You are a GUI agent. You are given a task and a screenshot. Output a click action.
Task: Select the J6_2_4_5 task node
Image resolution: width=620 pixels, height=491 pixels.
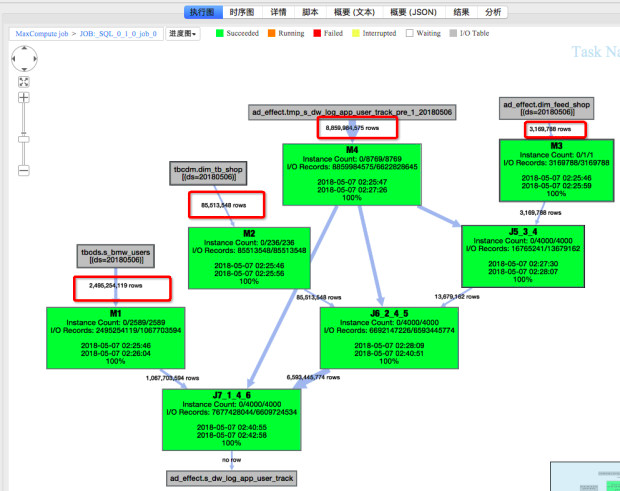[389, 338]
